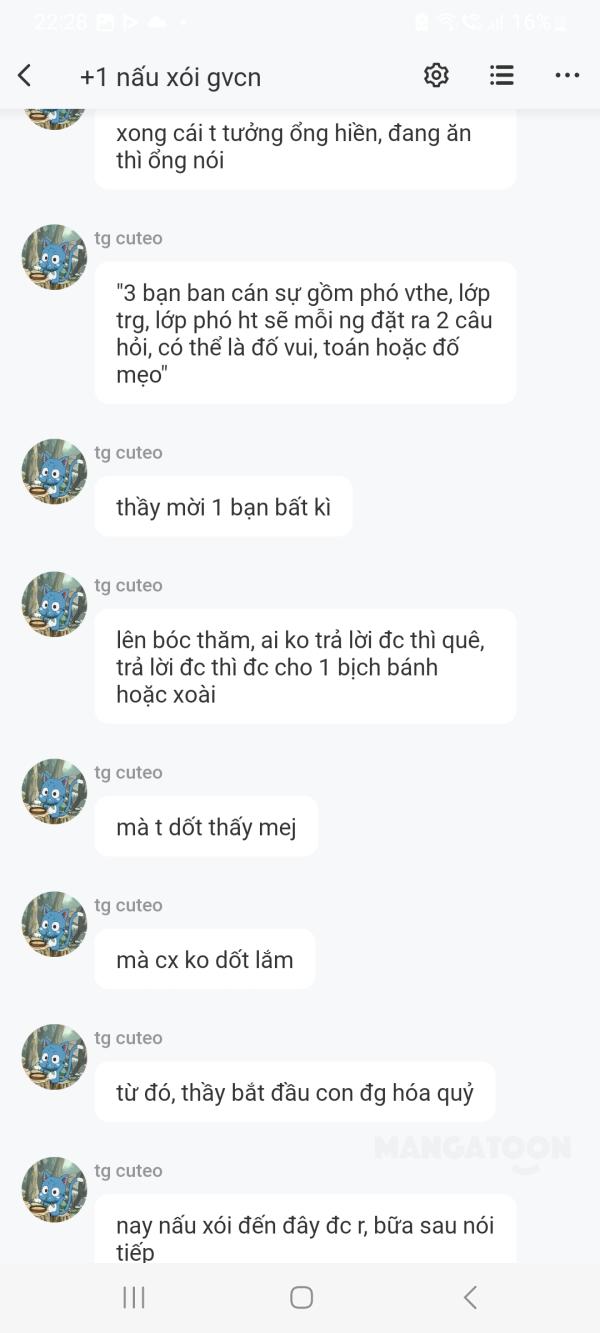The width and height of the screenshot is (600, 1333).
Task: Open chat settings gear icon
Action: pos(436,75)
